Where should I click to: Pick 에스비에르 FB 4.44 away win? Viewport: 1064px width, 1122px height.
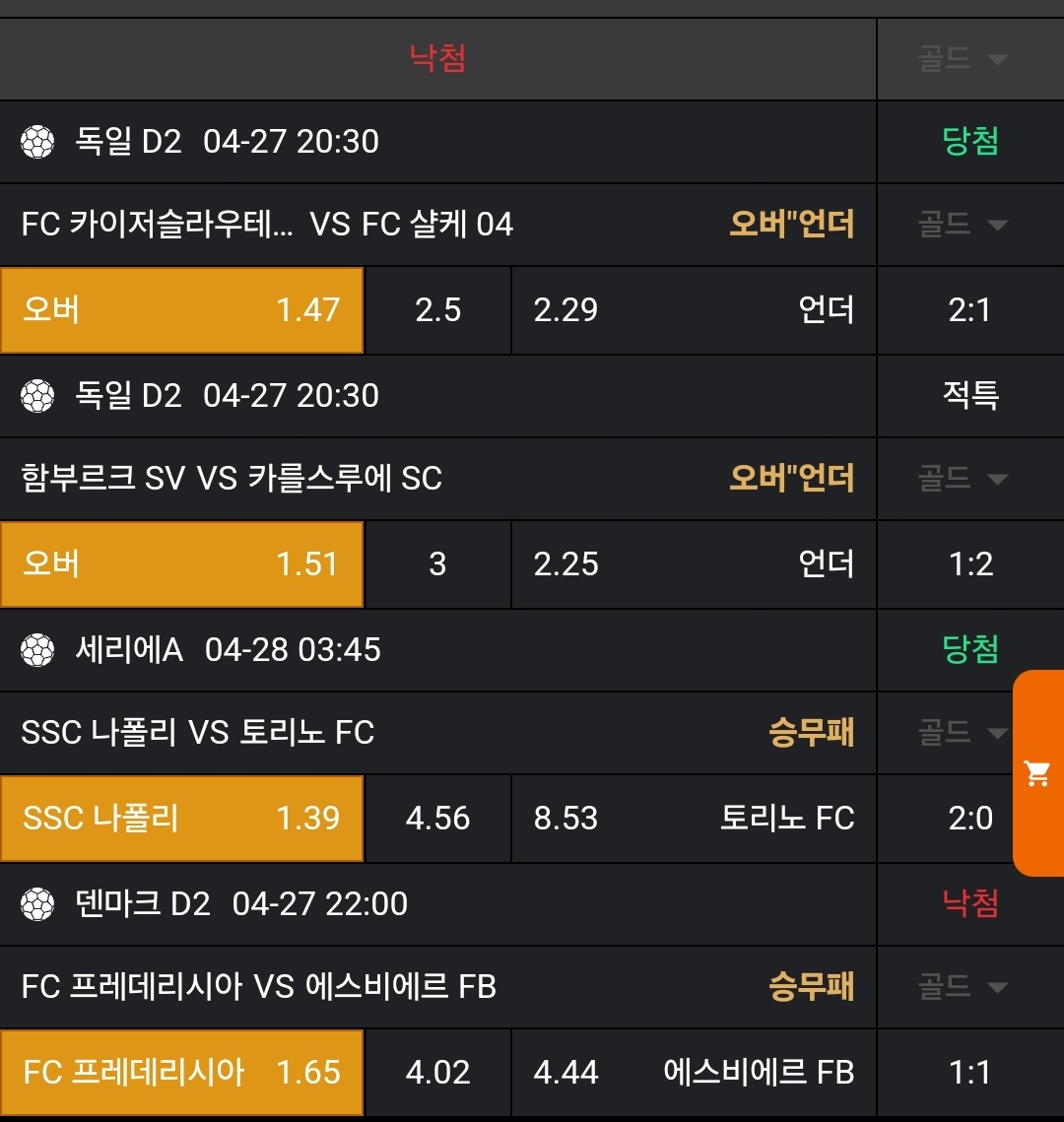click(x=694, y=1073)
